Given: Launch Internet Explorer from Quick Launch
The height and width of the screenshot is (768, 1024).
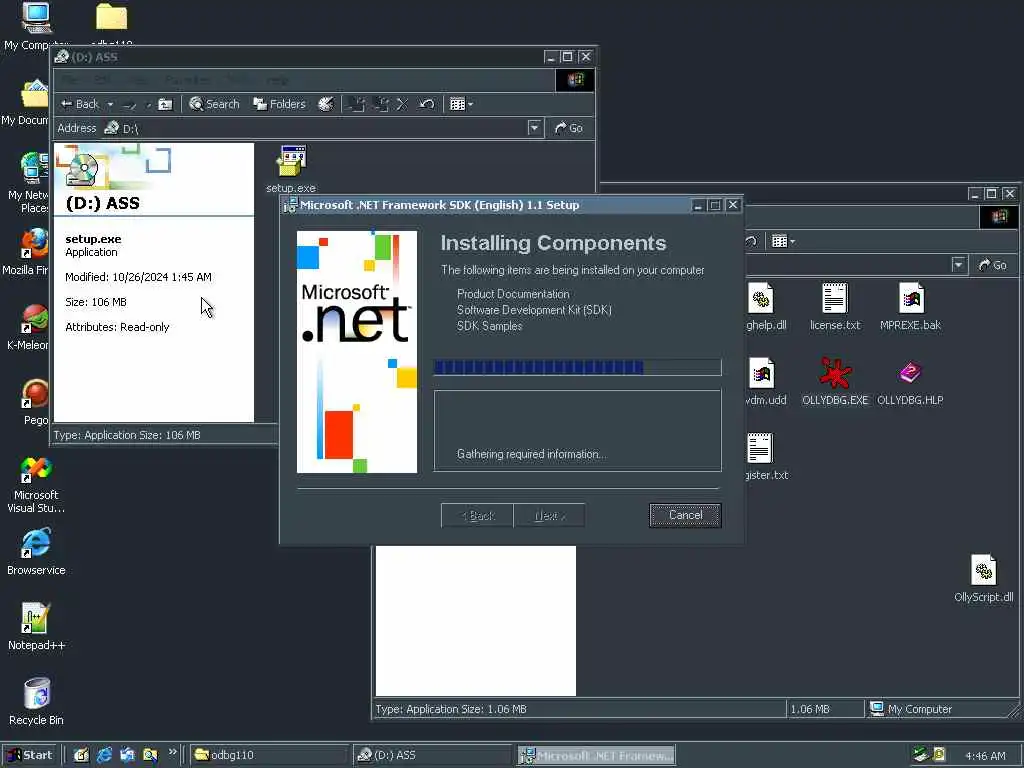Looking at the screenshot, I should coord(104,755).
